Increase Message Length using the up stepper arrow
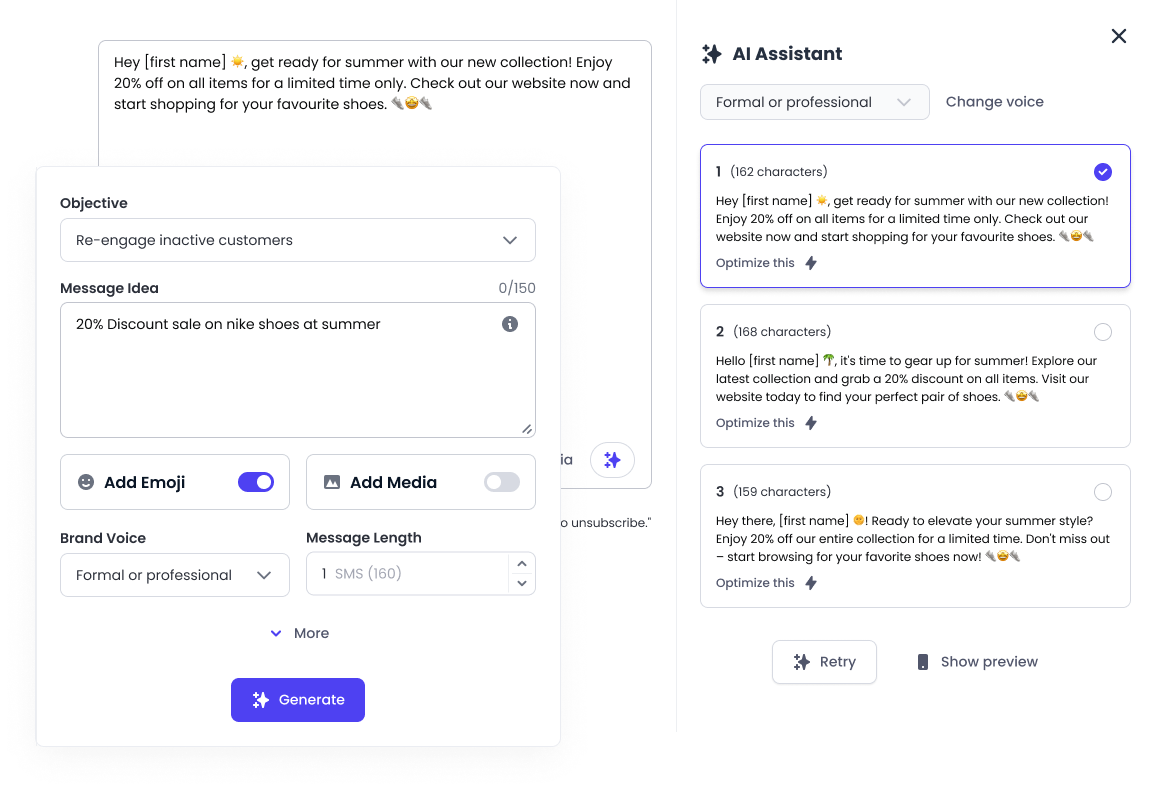 521,564
